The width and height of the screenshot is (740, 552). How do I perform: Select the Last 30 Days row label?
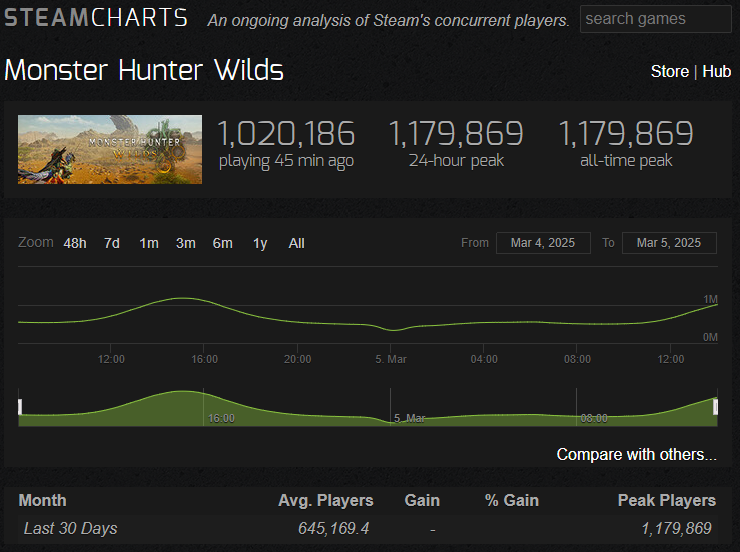click(x=70, y=528)
